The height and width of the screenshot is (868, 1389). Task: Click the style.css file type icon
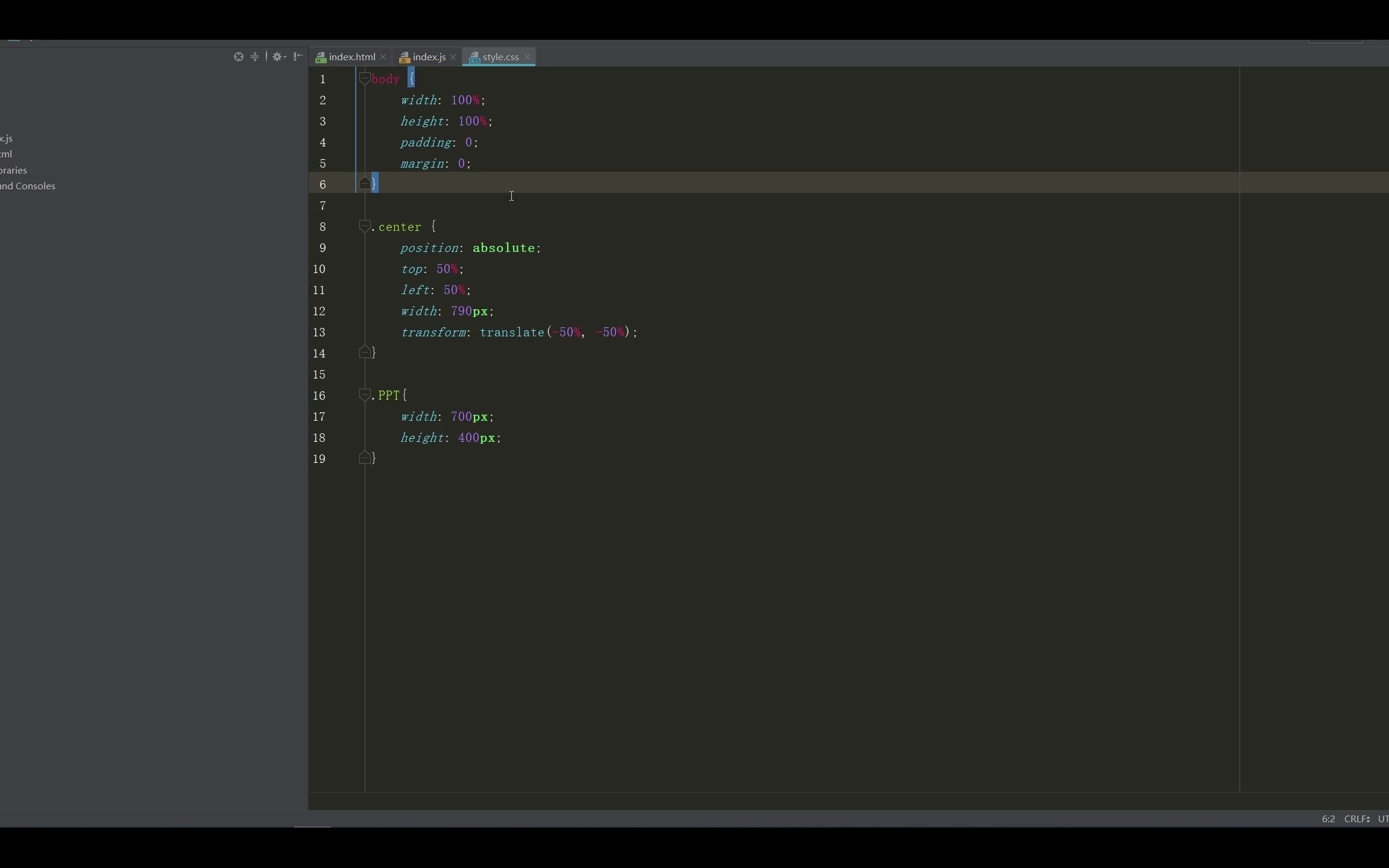click(x=474, y=58)
